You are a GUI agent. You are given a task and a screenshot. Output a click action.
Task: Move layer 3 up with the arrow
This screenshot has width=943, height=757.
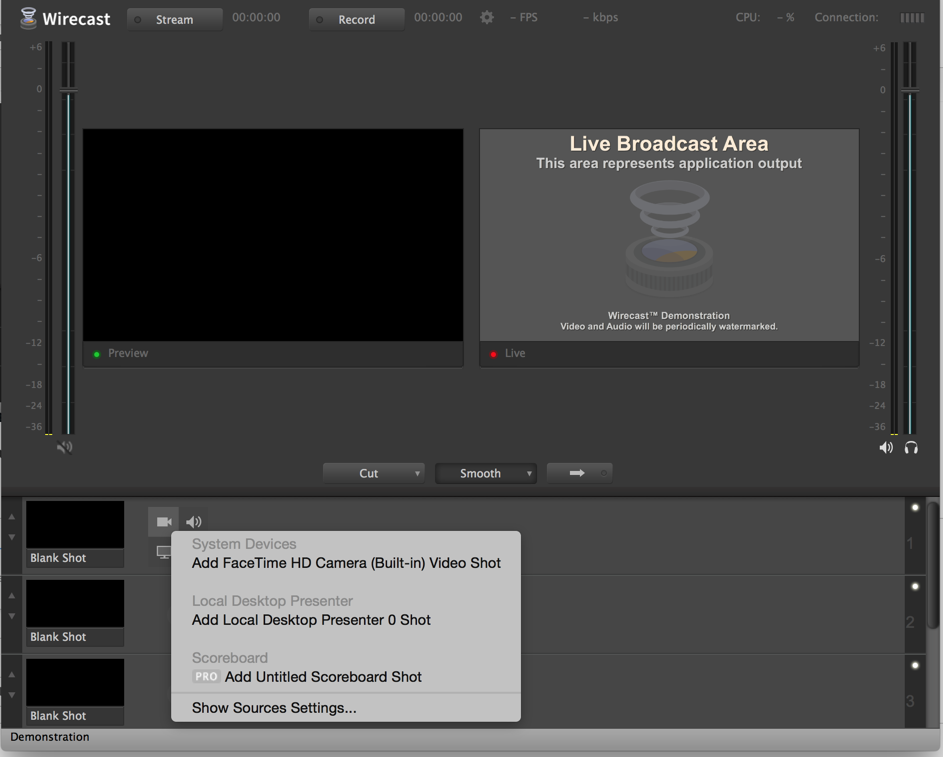click(11, 674)
